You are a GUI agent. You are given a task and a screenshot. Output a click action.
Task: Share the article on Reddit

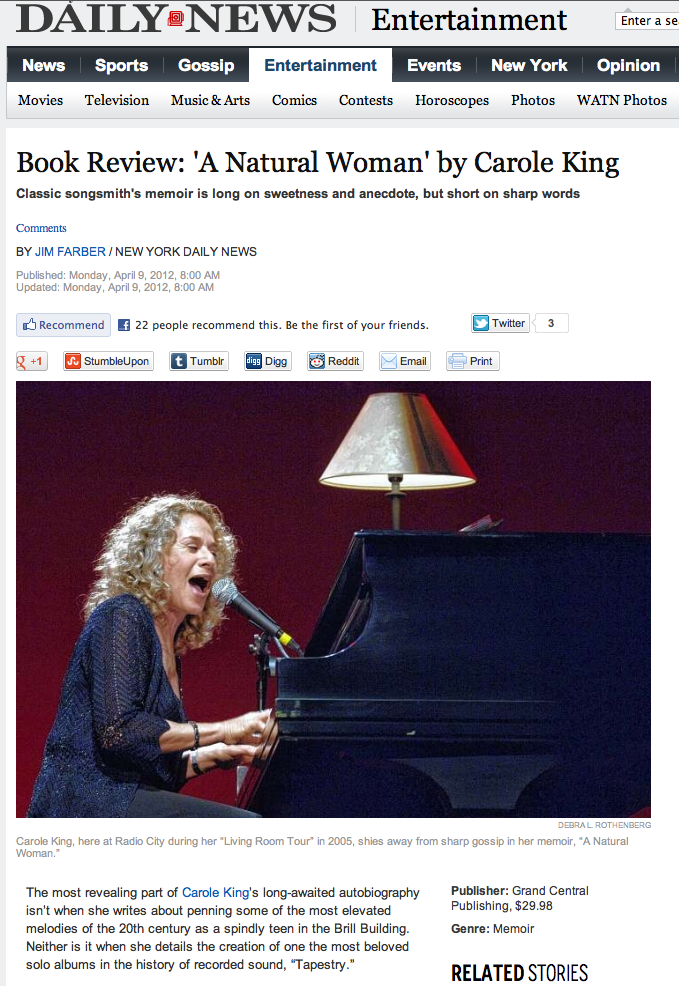click(x=336, y=361)
